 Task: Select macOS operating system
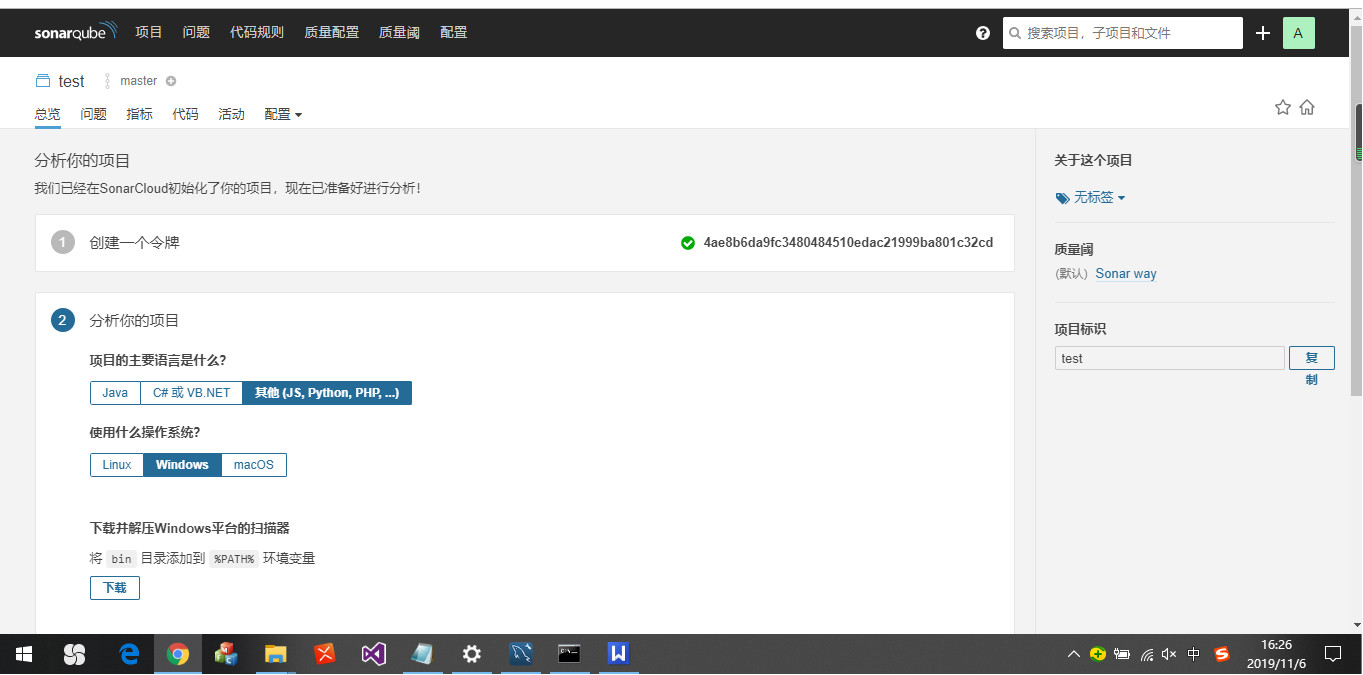254,465
